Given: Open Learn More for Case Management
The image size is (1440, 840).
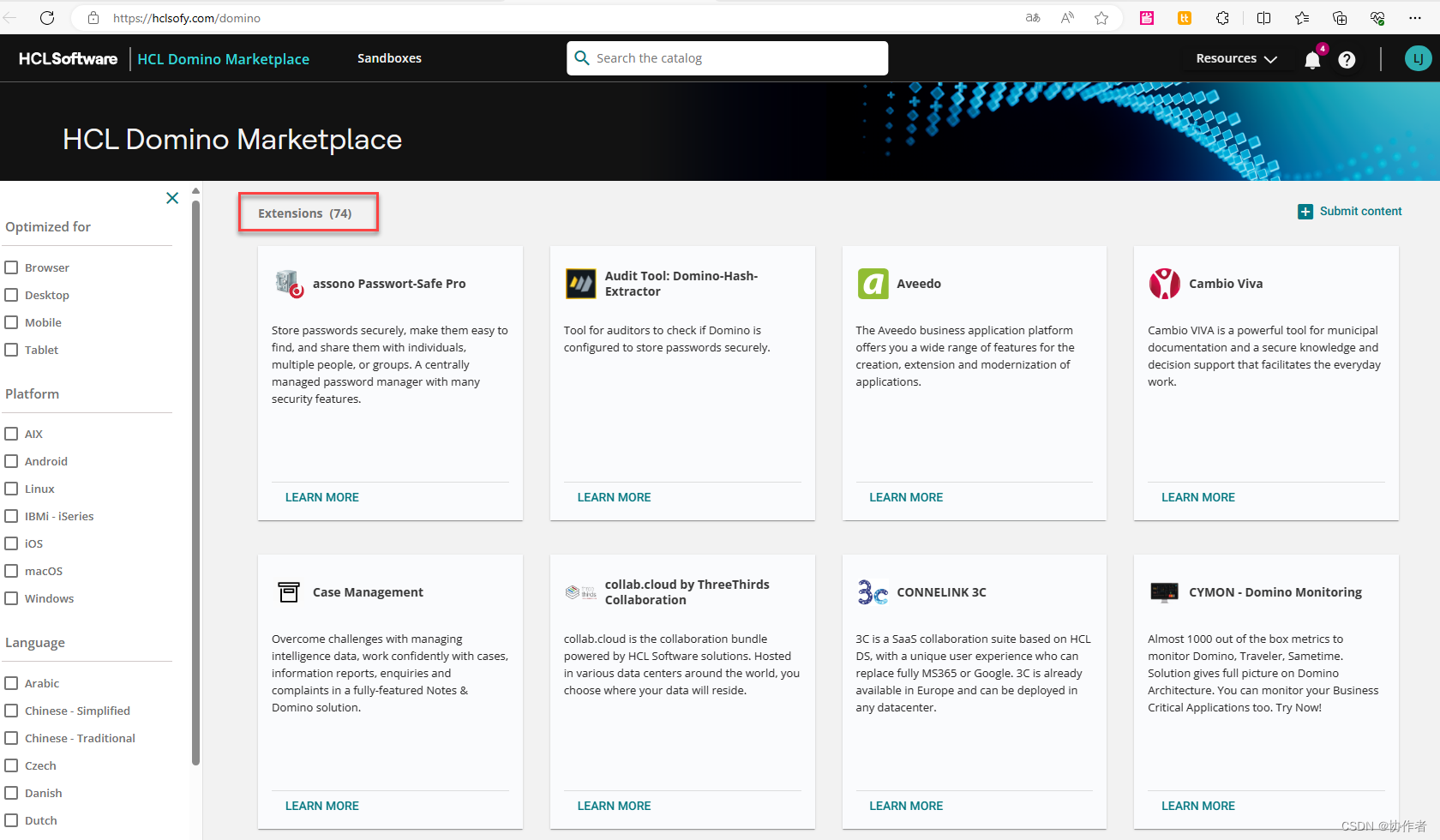Looking at the screenshot, I should (322, 806).
